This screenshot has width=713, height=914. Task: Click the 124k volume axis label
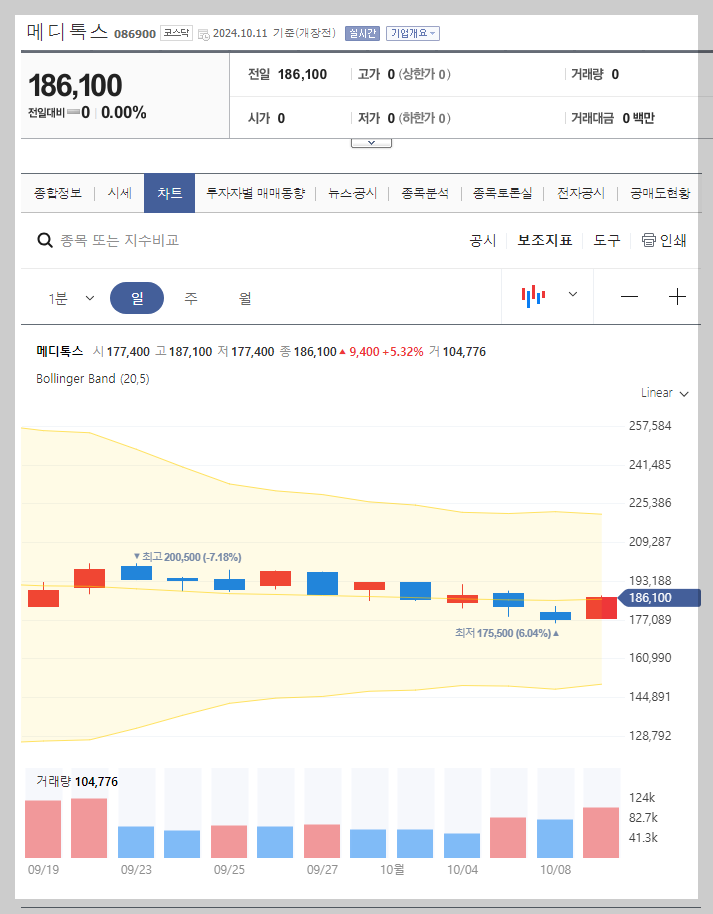642,798
